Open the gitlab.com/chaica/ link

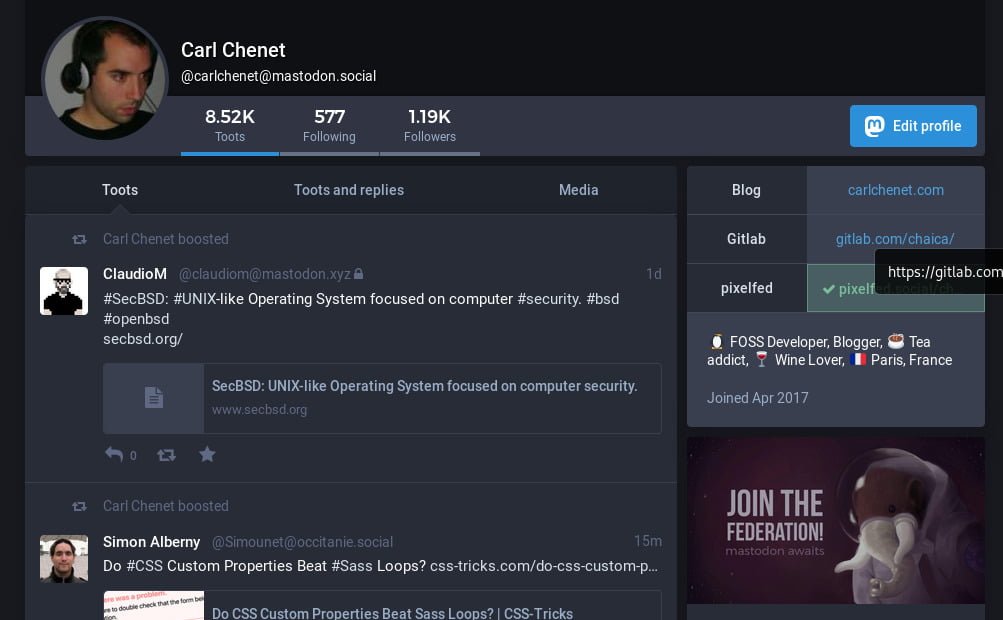tap(895, 239)
